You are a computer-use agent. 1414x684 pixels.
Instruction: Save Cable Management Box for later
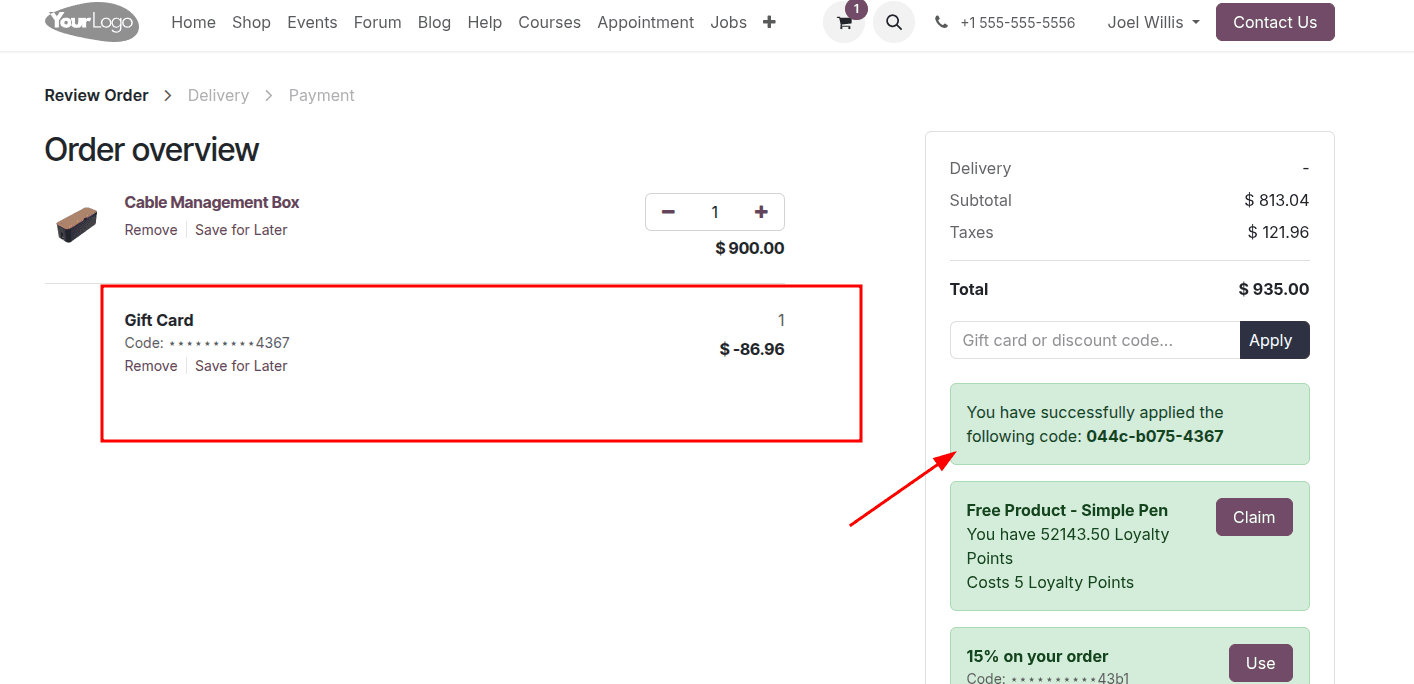pos(241,230)
